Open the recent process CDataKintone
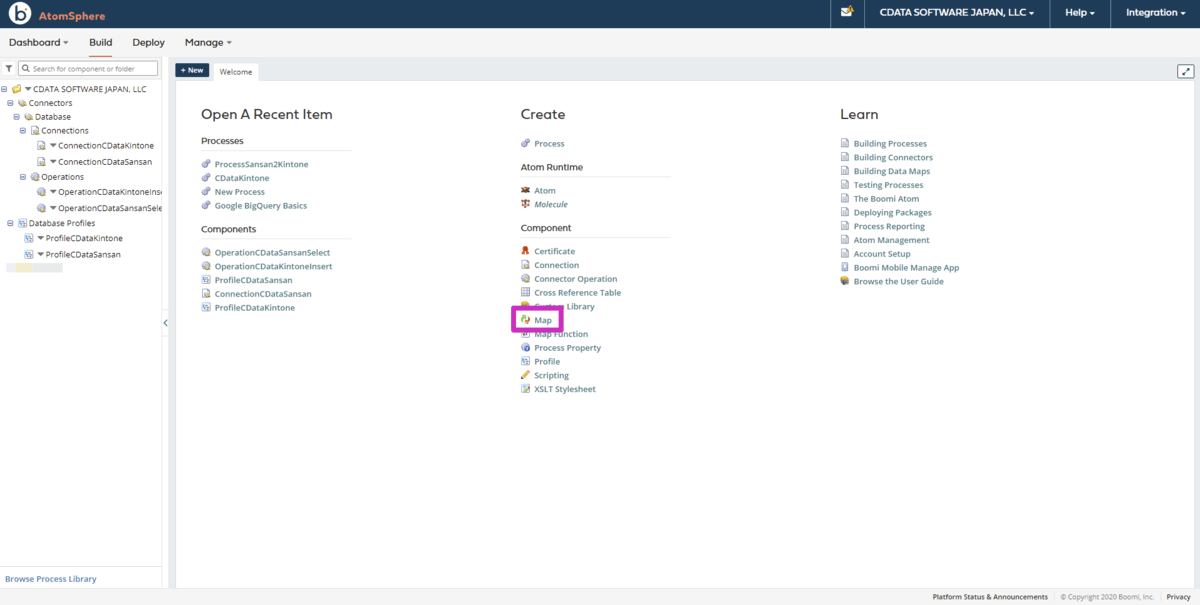Screen dimensions: 1200x605 241,178
